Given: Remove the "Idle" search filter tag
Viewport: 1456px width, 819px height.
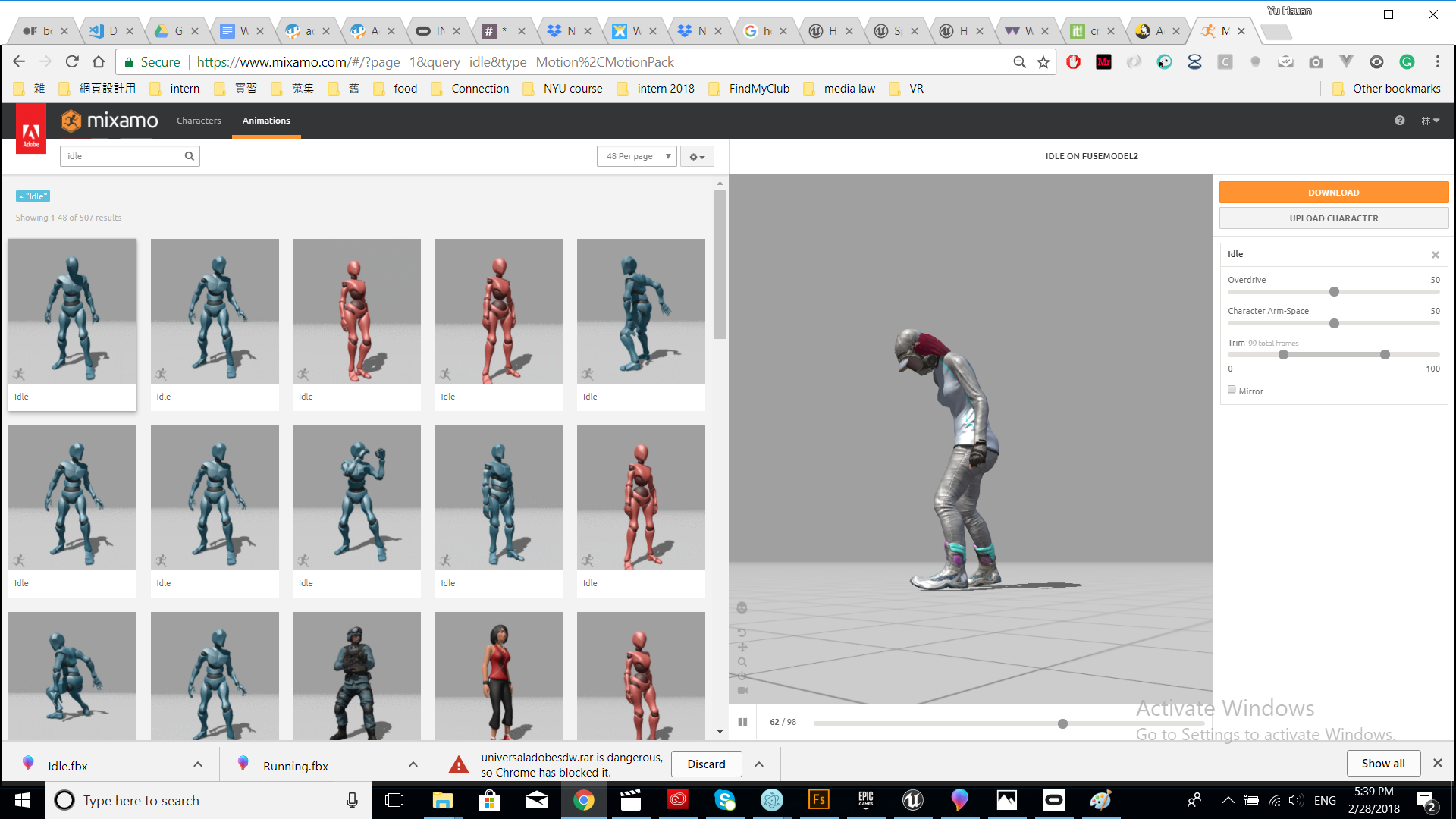Looking at the screenshot, I should [21, 196].
